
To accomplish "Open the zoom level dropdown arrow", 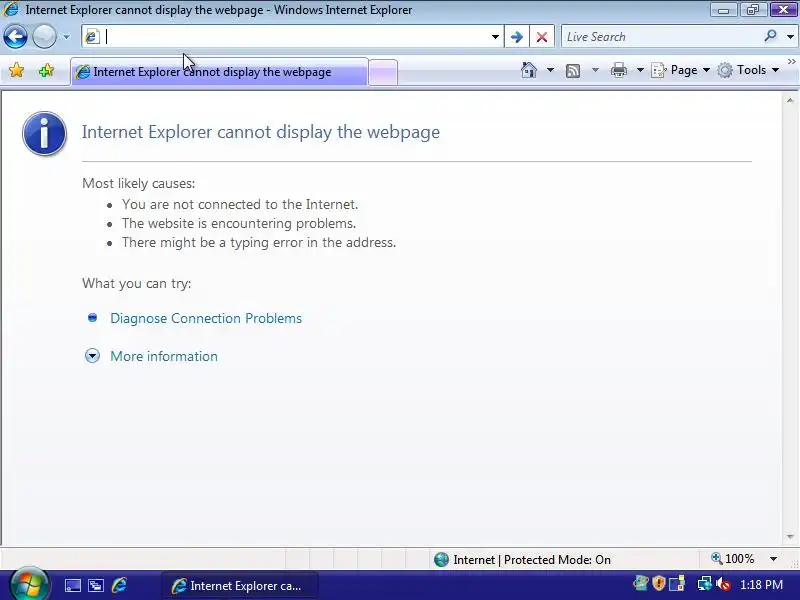I will pyautogui.click(x=773, y=559).
